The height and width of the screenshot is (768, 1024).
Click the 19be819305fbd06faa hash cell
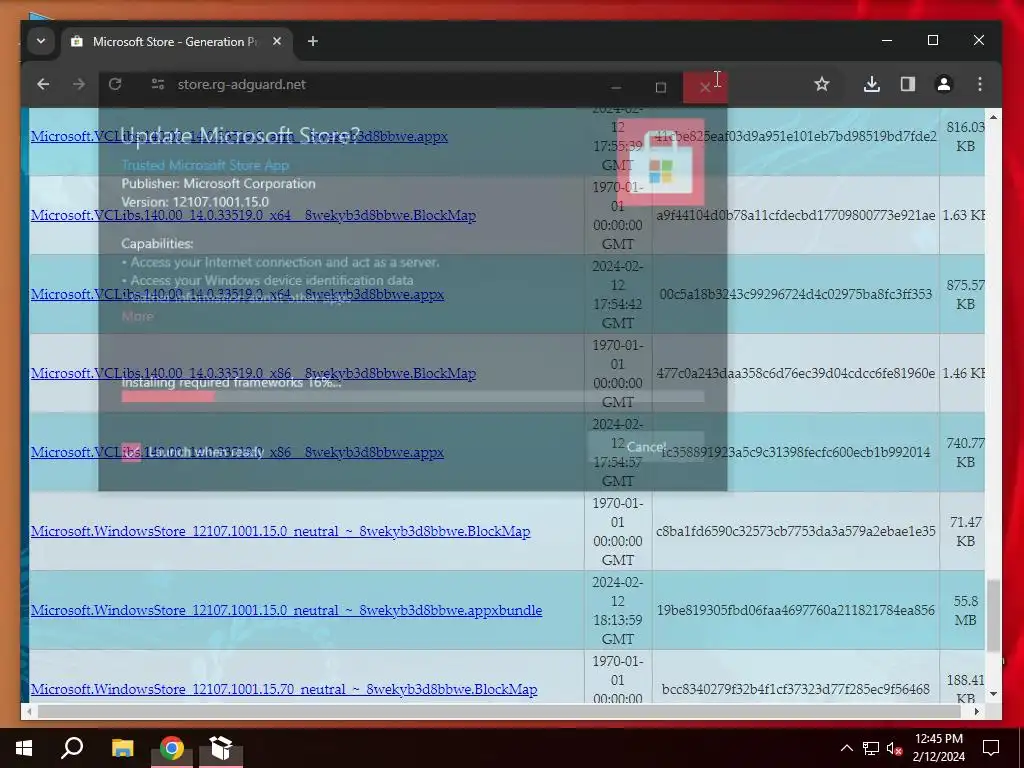click(795, 610)
